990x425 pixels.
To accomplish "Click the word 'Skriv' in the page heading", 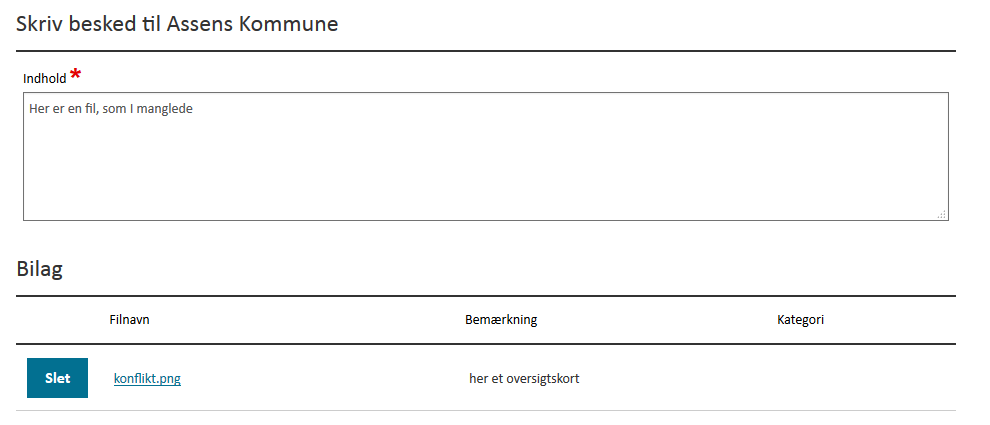I will 37,24.
